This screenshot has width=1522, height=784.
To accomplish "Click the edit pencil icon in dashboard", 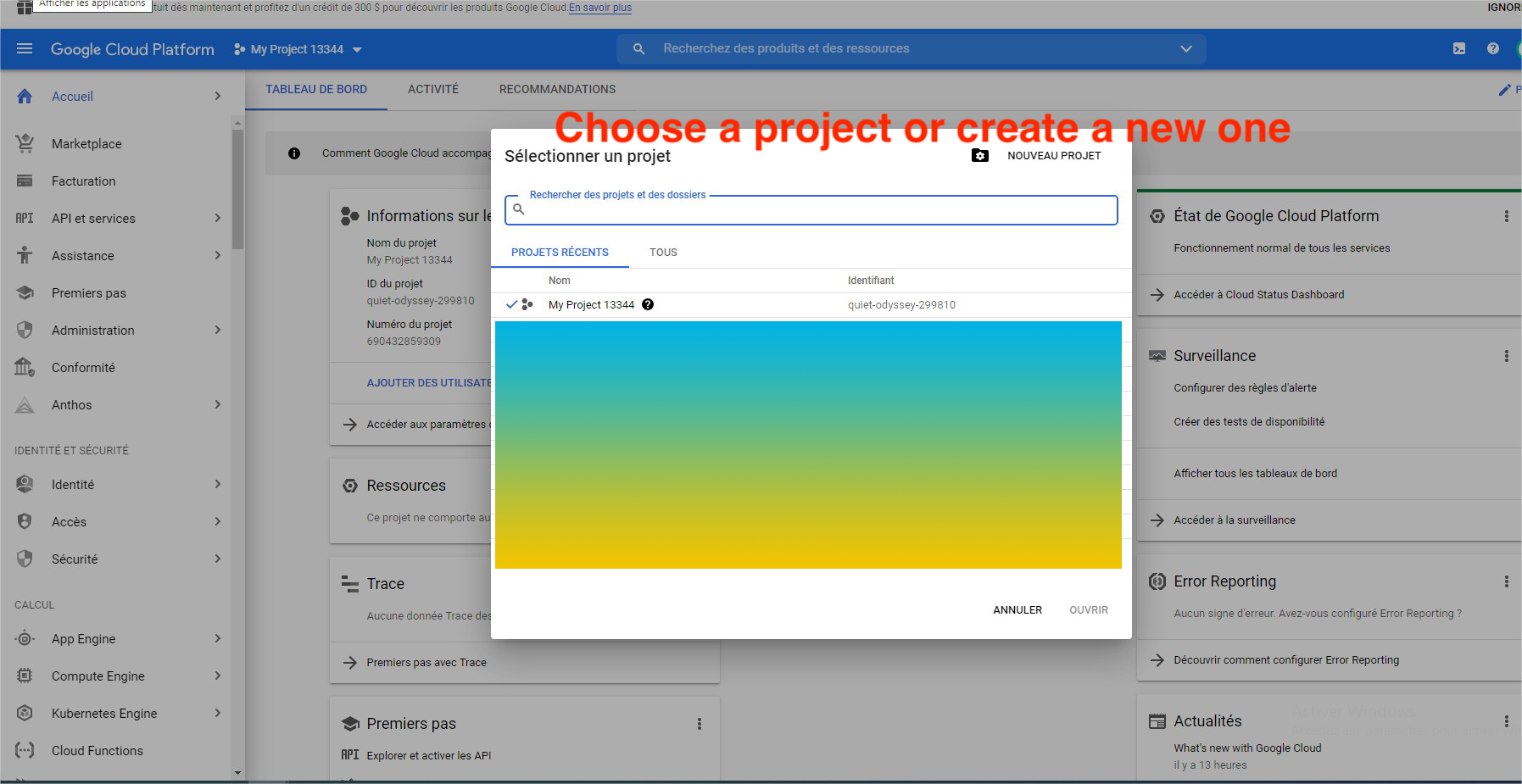I will point(1505,90).
